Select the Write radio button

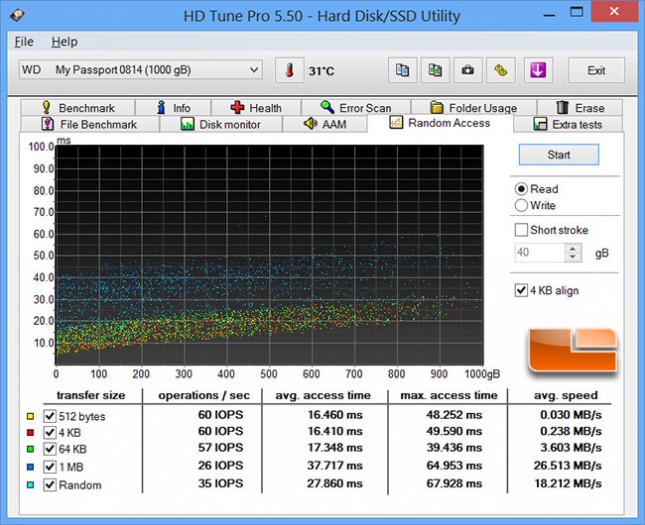coord(521,205)
